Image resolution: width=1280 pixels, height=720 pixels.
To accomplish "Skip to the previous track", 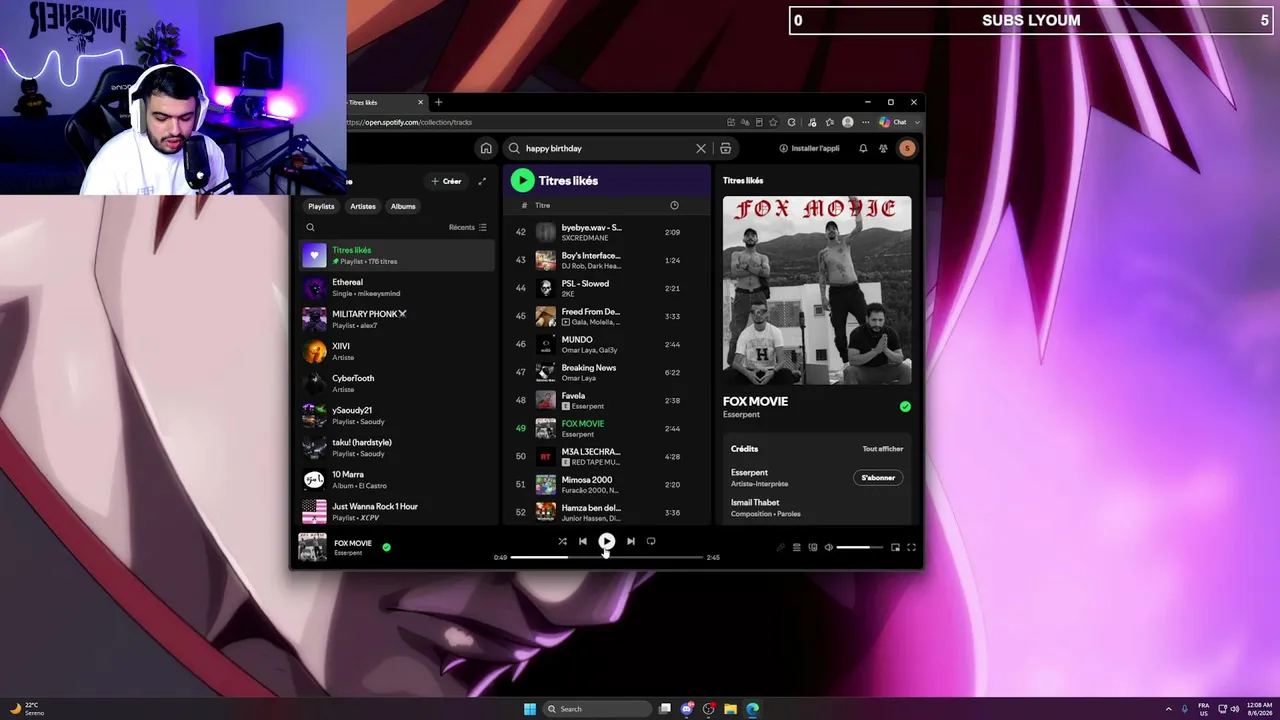I will point(583,541).
